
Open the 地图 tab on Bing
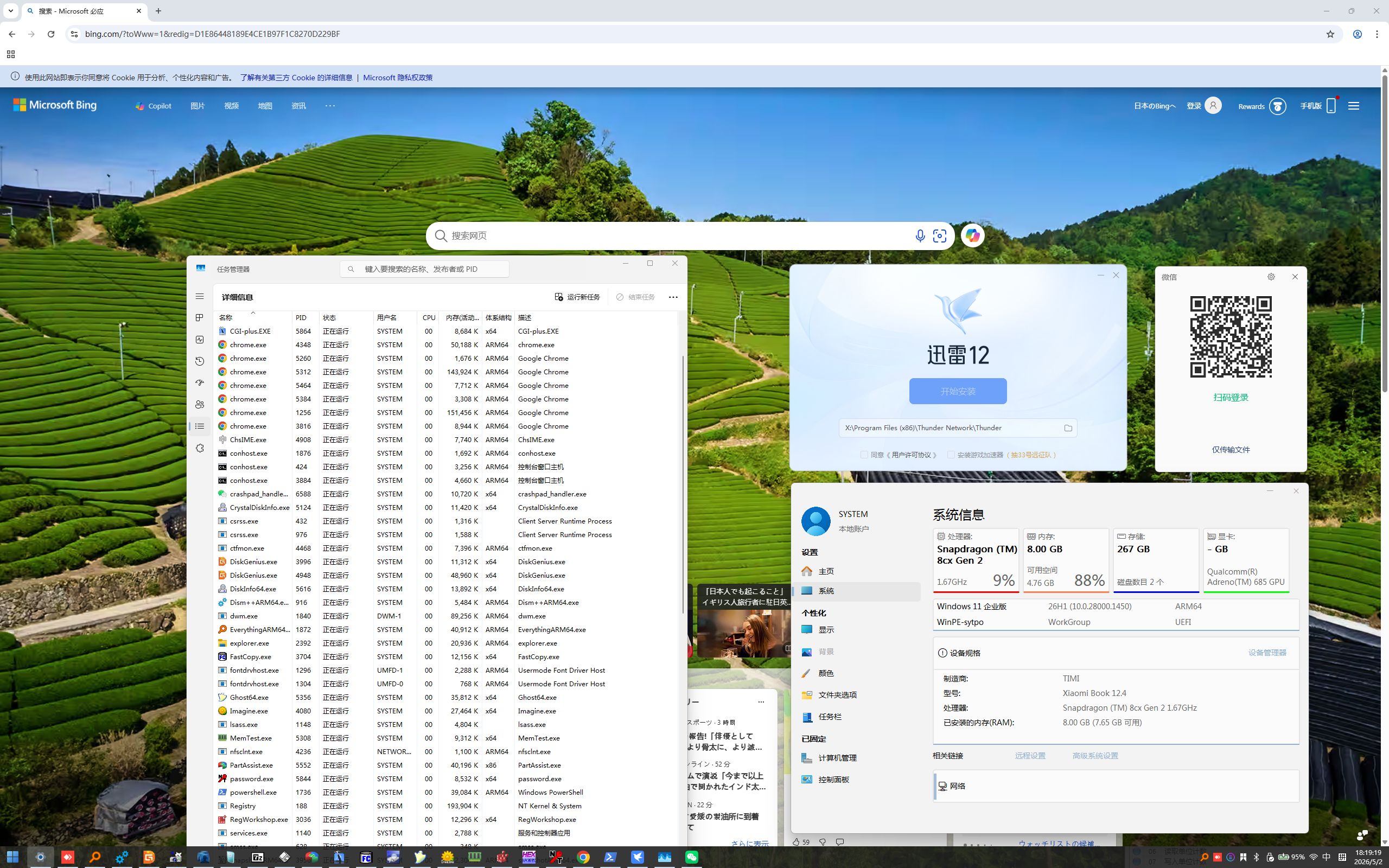(x=265, y=106)
